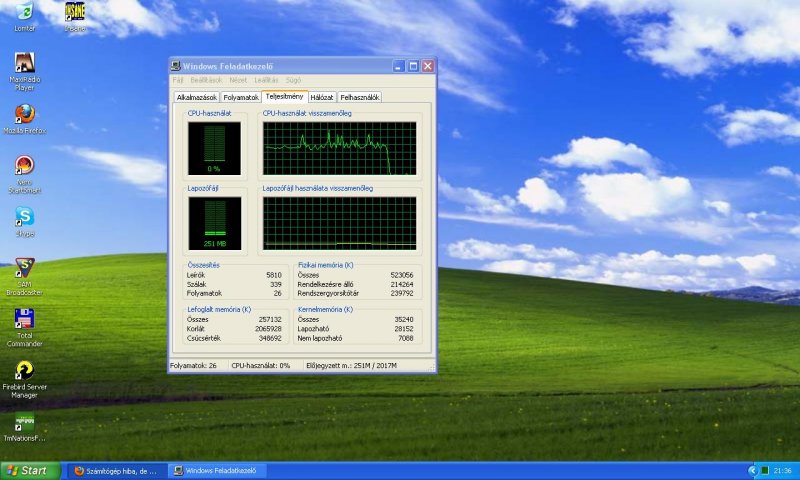The height and width of the screenshot is (480, 800).
Task: Click the Csúcsérték value 348692
Action: pyautogui.click(x=269, y=338)
